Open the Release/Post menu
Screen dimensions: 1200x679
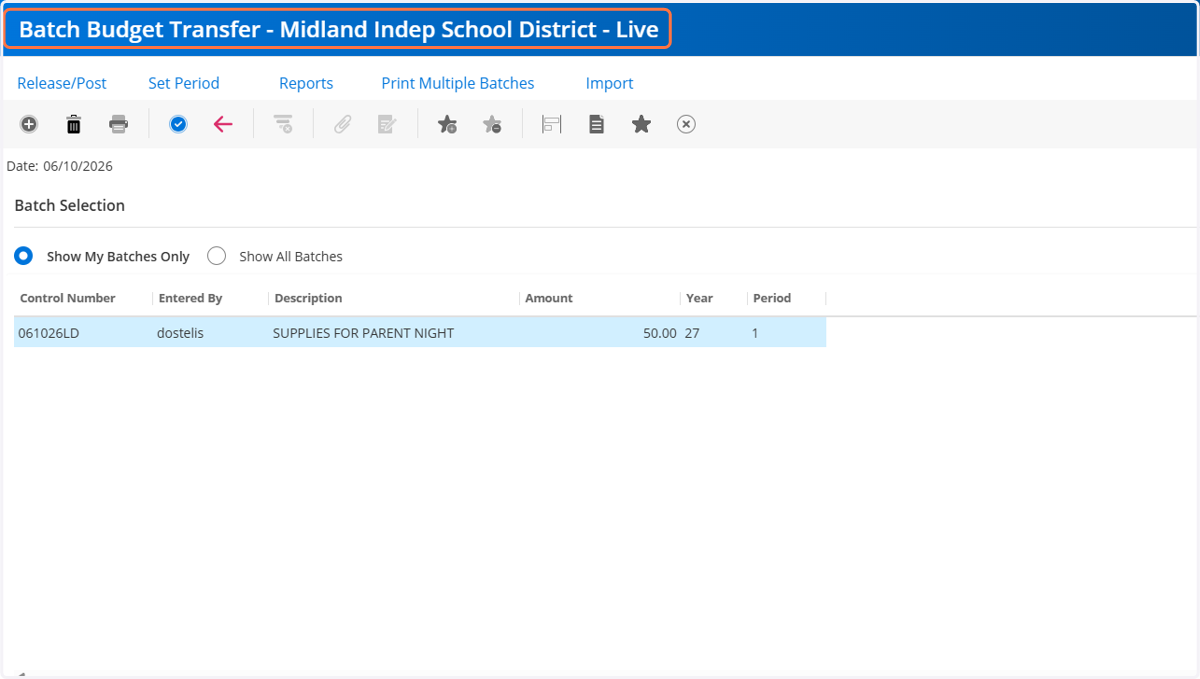62,83
